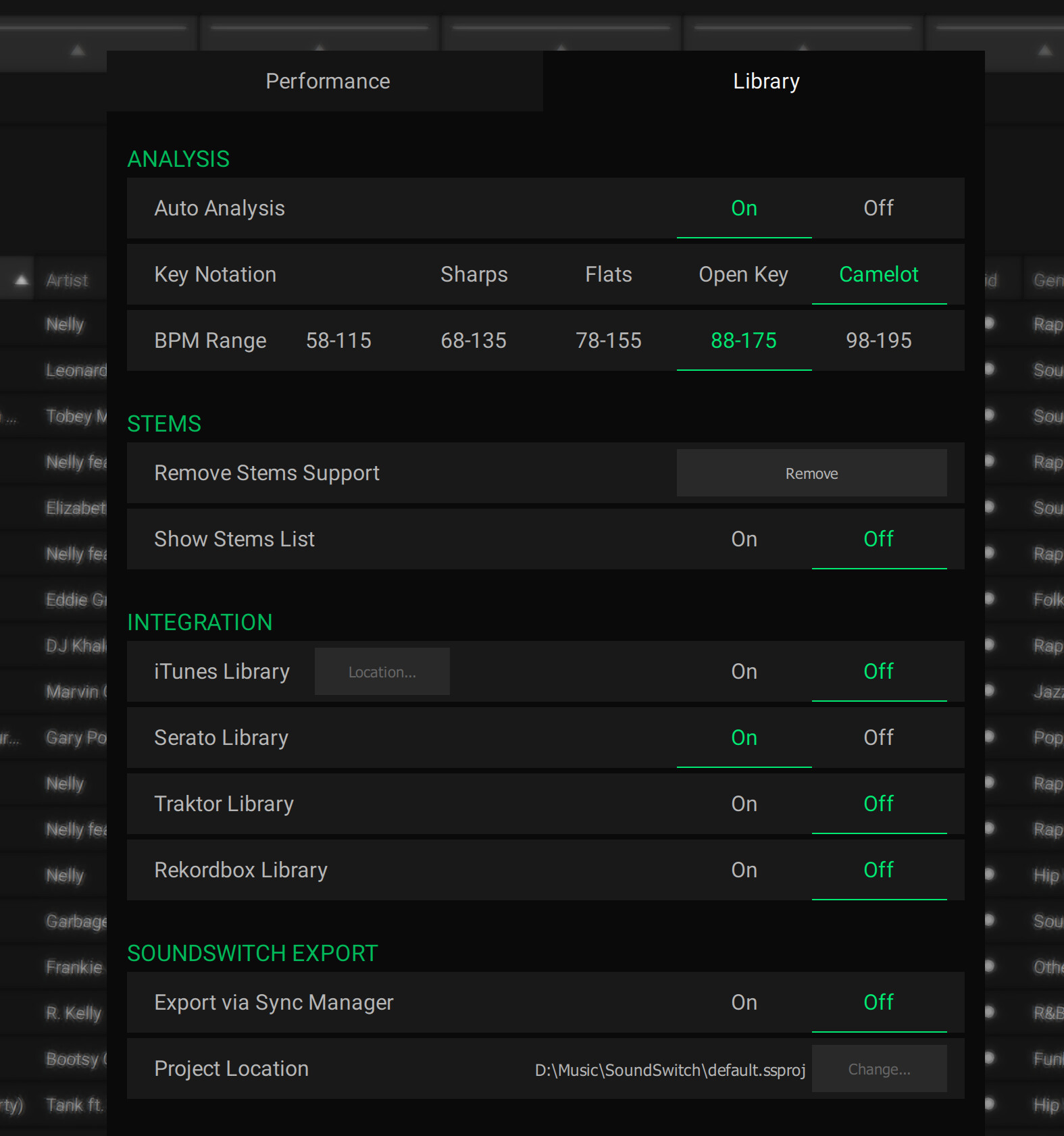Disable Serato Library integration

(878, 738)
